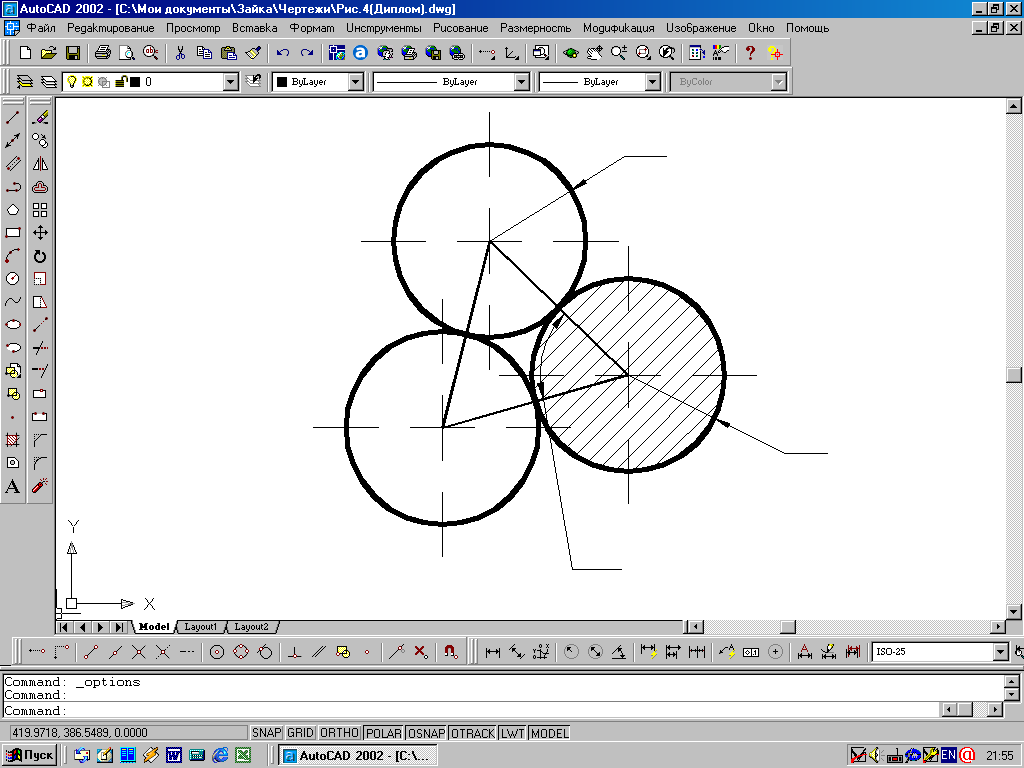The height and width of the screenshot is (768, 1024).
Task: Open the Формат menu
Action: [x=311, y=28]
